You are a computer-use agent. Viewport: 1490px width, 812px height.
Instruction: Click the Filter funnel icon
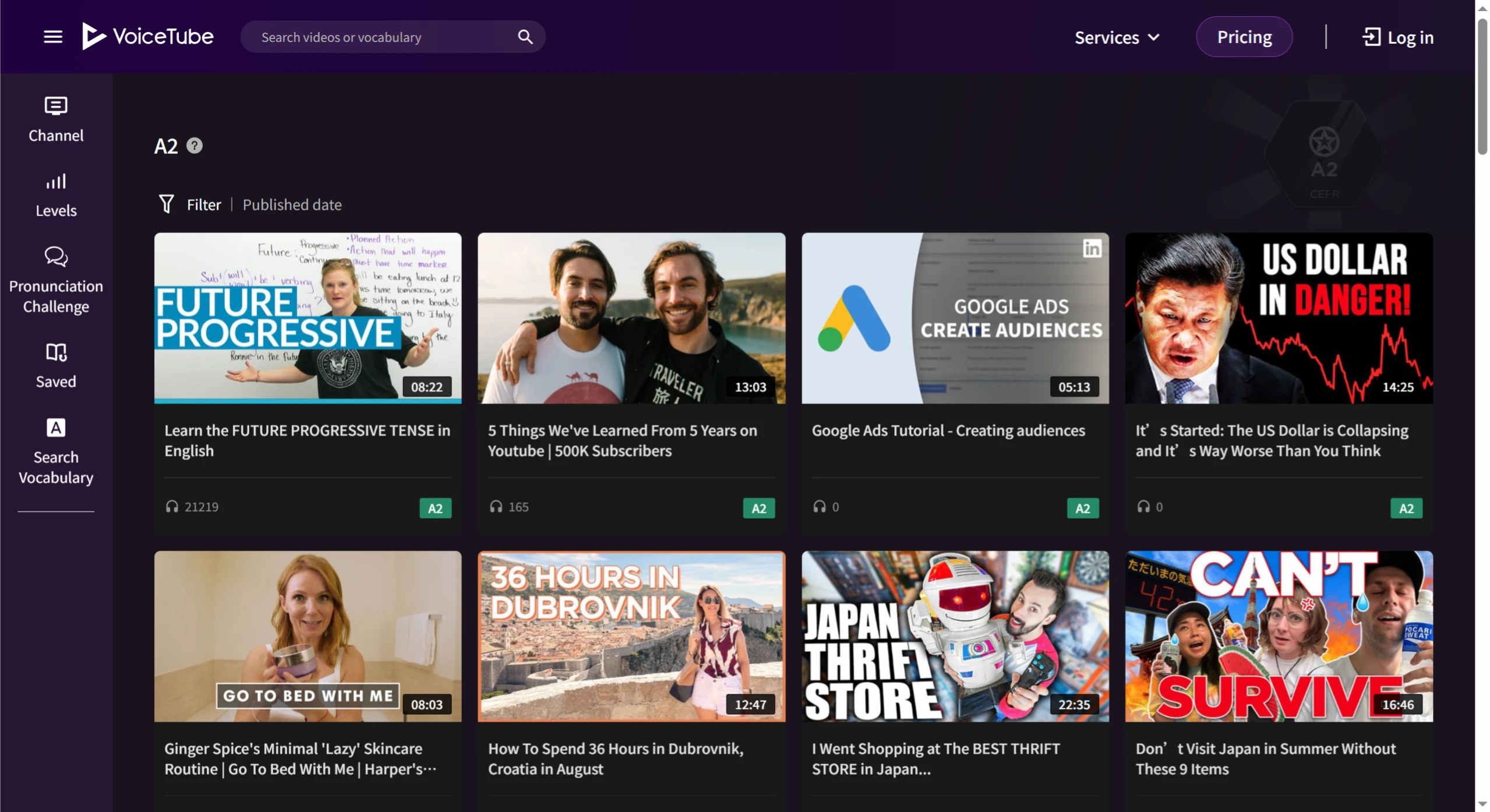coord(167,204)
